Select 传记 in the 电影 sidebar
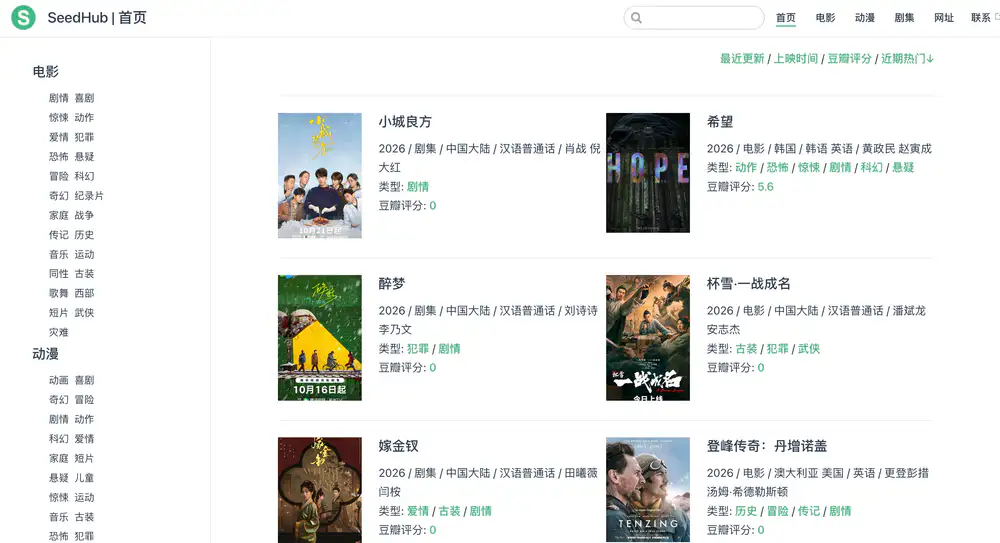This screenshot has width=1000, height=543. [59, 235]
